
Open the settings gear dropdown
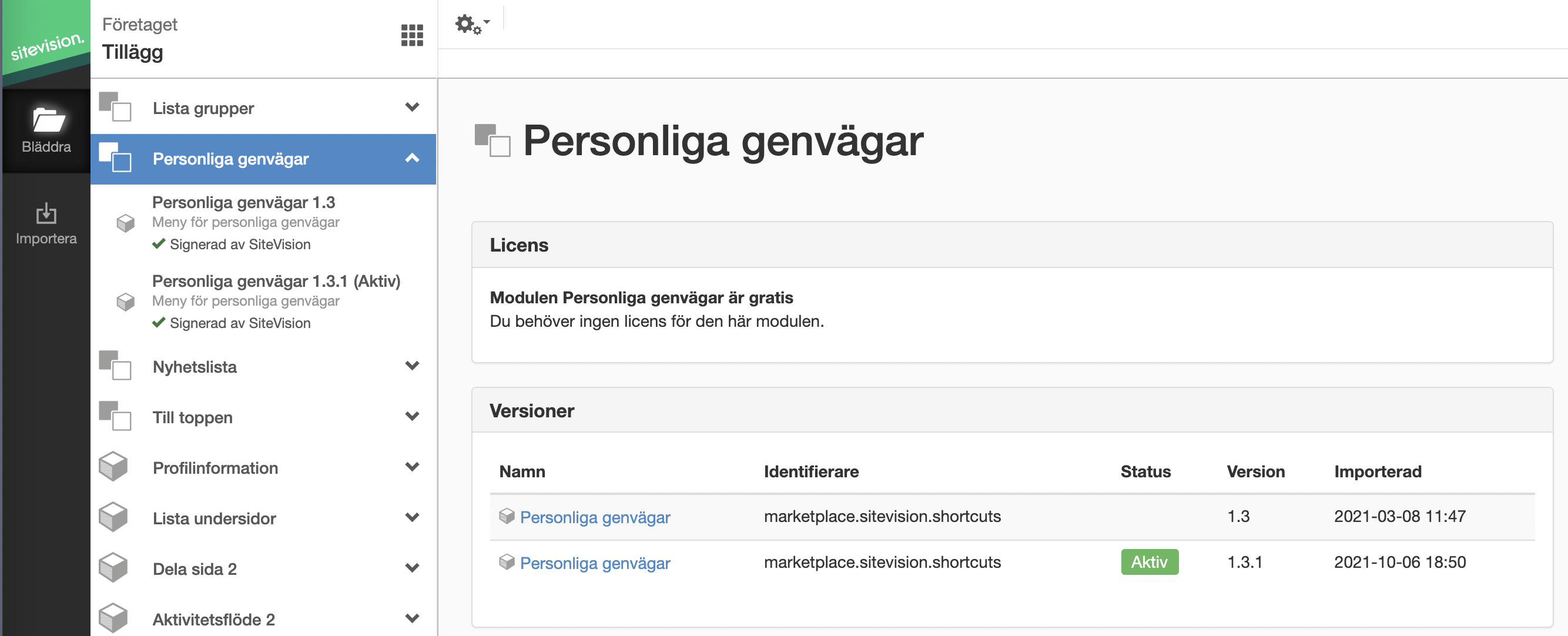473,24
